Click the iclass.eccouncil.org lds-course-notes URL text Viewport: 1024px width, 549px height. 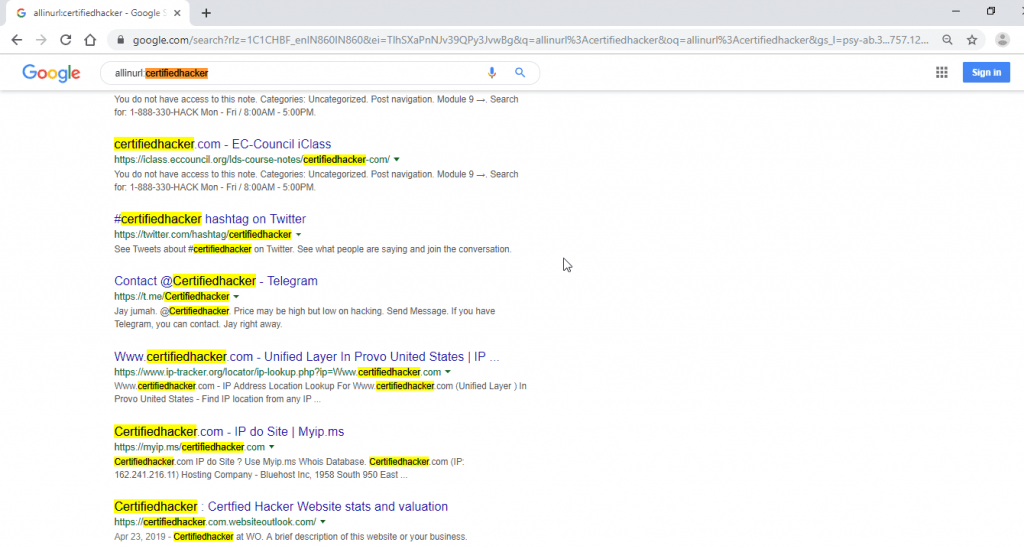[x=251, y=159]
